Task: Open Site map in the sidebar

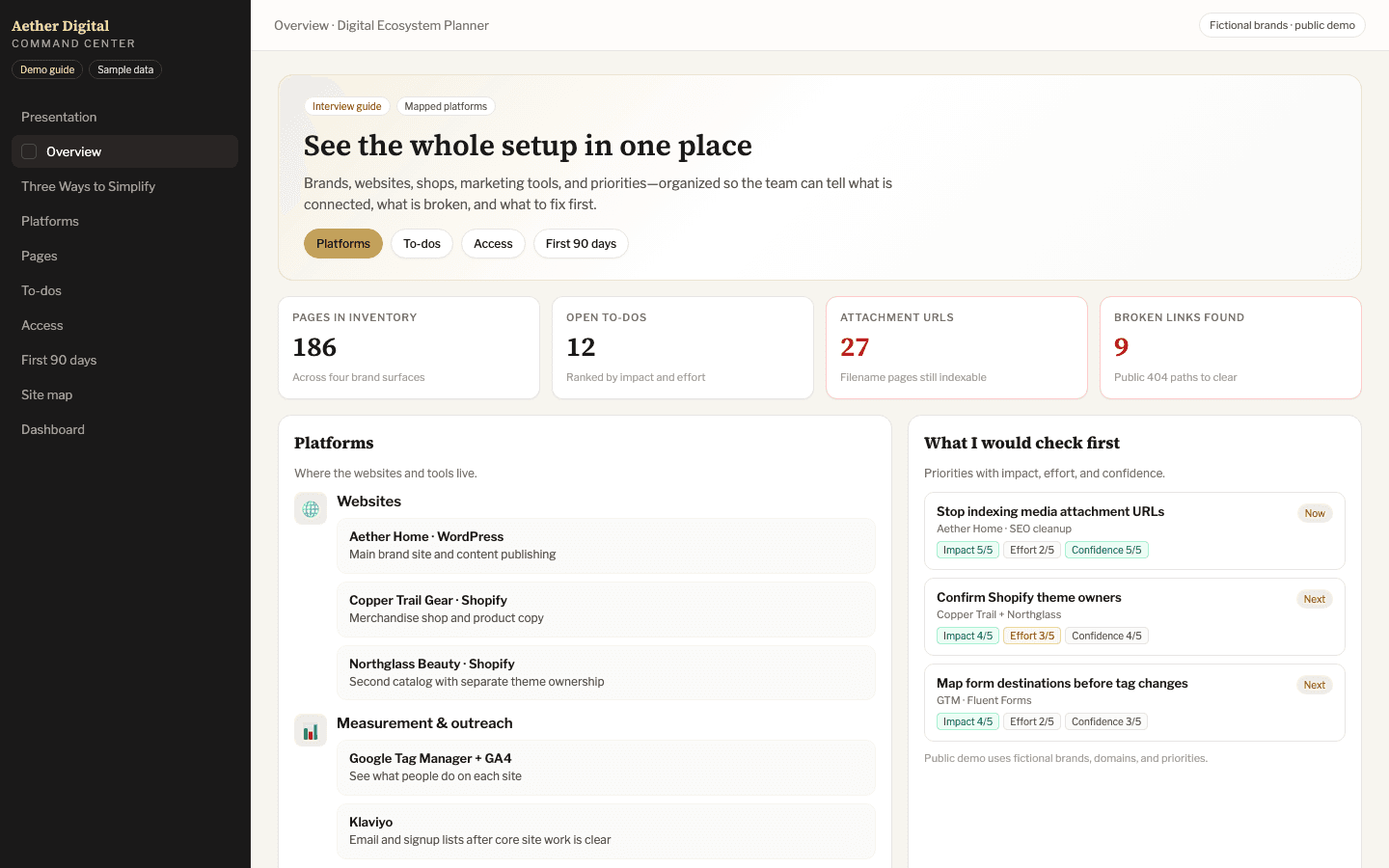Action: tap(124, 394)
